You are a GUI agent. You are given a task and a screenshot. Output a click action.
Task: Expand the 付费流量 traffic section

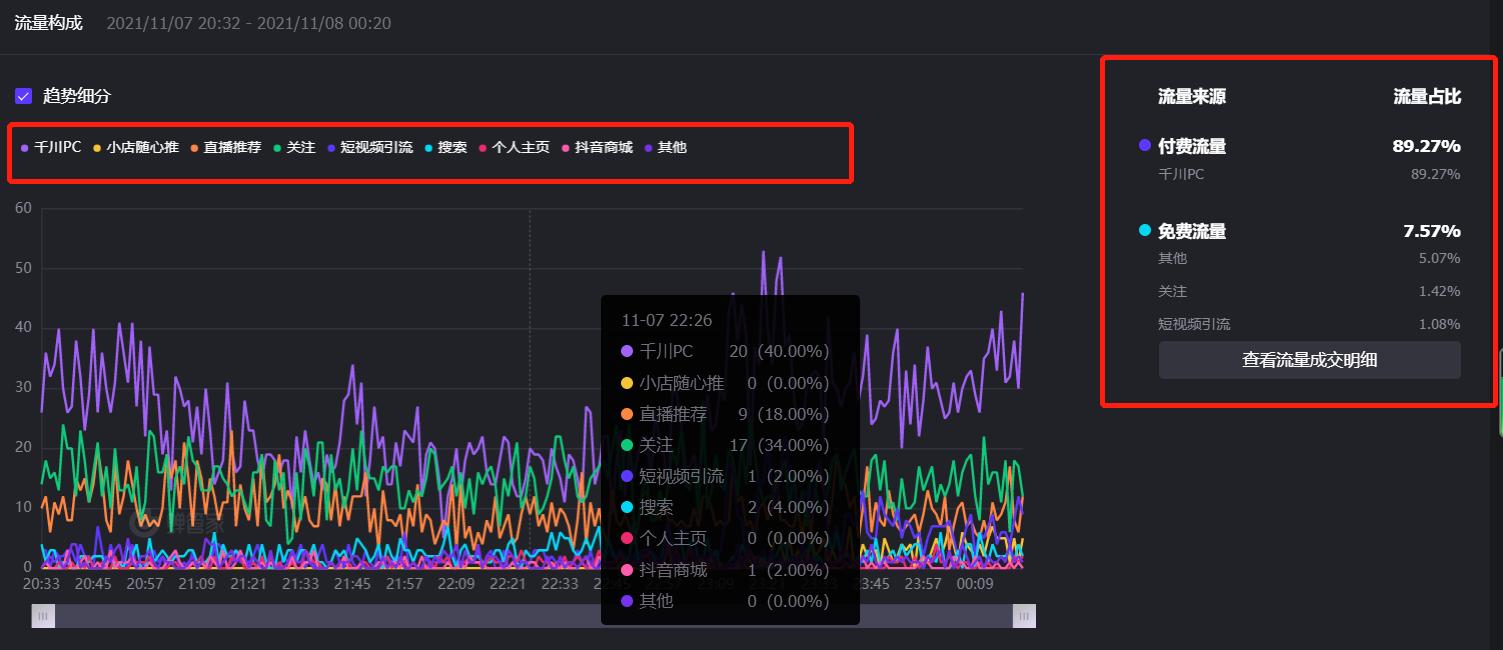pyautogui.click(x=1195, y=146)
